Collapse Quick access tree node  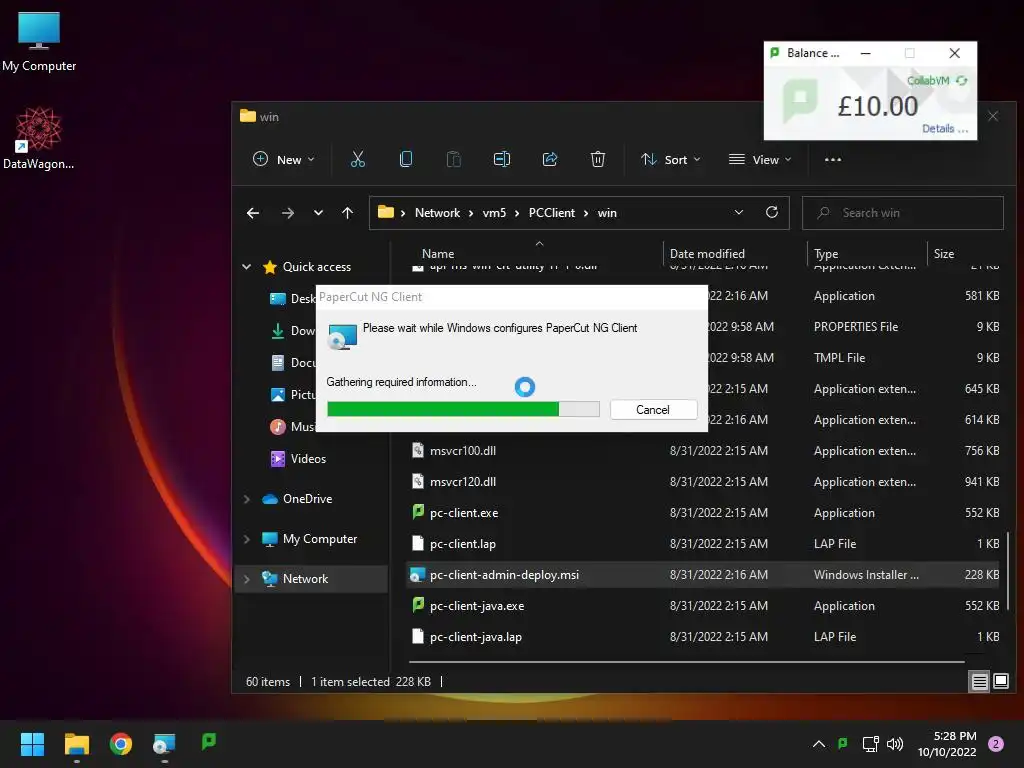pyautogui.click(x=247, y=266)
